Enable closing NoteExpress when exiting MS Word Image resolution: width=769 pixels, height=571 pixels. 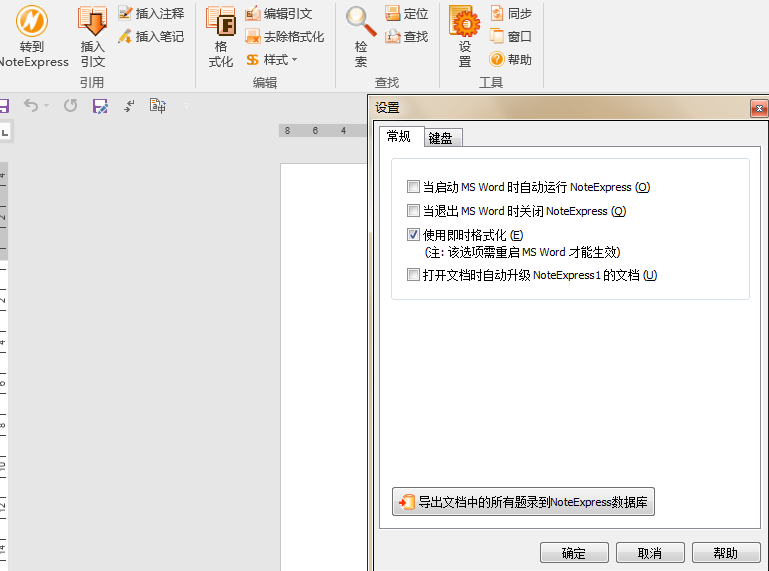tap(413, 210)
